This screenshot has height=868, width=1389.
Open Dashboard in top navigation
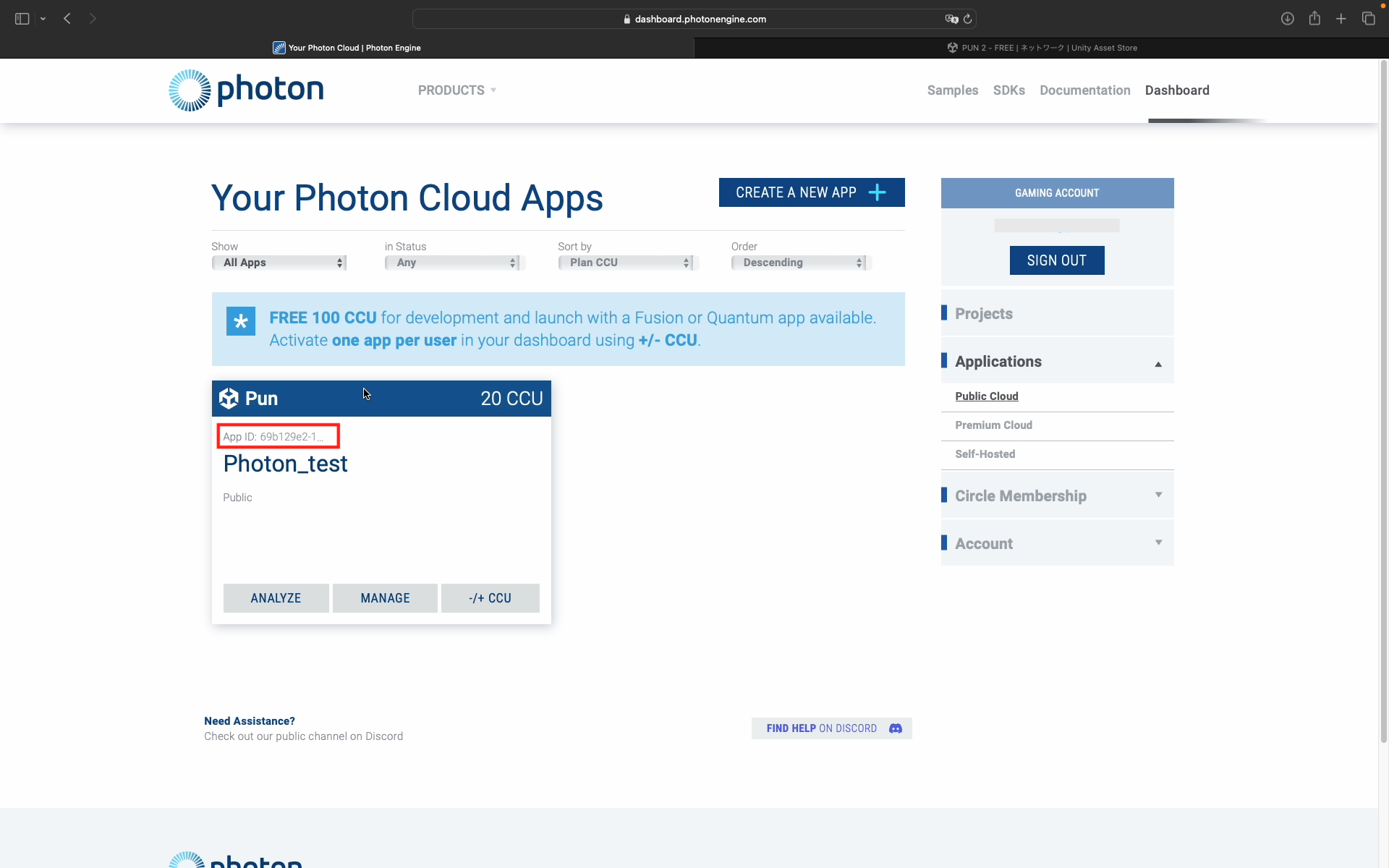coord(1177,90)
